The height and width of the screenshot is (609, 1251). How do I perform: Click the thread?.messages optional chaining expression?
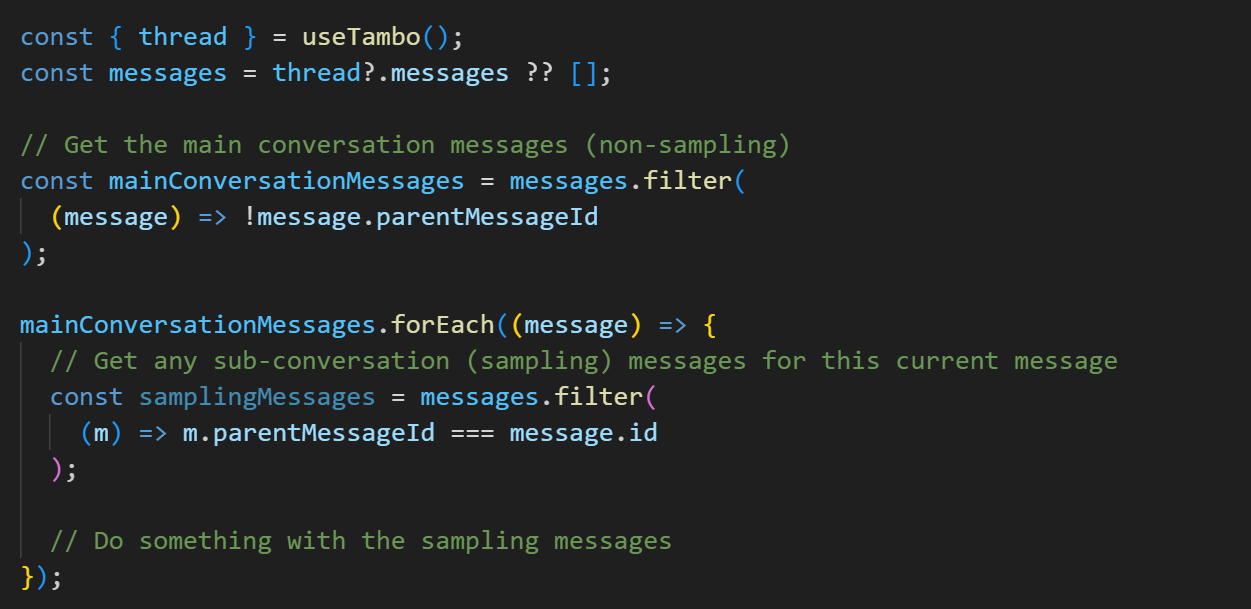[x=390, y=73]
